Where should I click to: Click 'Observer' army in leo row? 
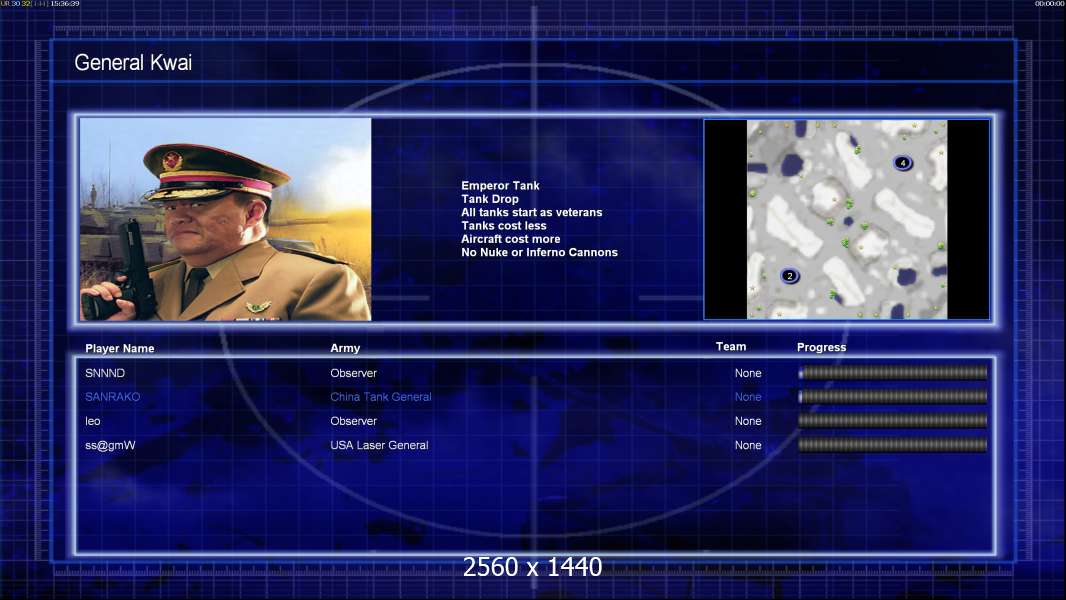[353, 421]
